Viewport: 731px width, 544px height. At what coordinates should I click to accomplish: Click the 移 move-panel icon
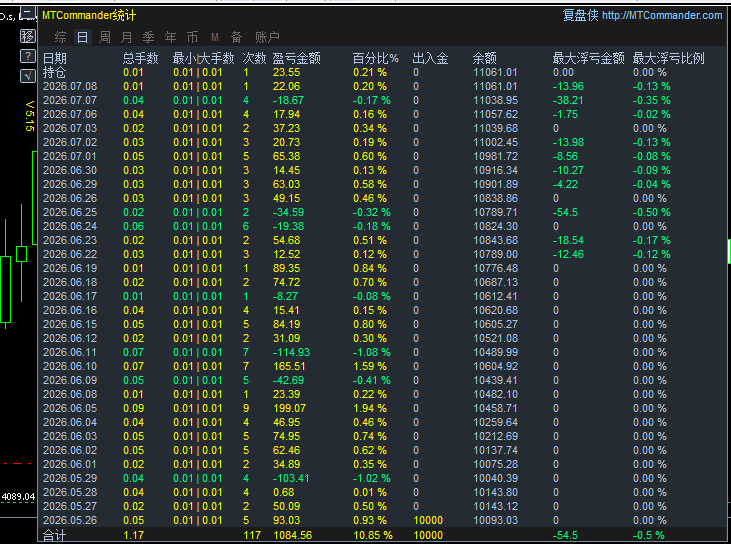(x=28, y=36)
